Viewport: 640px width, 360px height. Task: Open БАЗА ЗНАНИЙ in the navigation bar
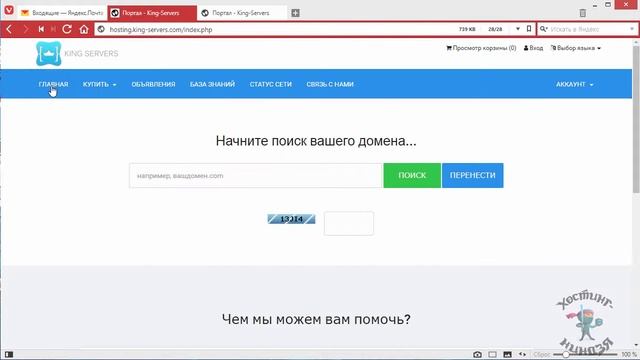click(212, 84)
